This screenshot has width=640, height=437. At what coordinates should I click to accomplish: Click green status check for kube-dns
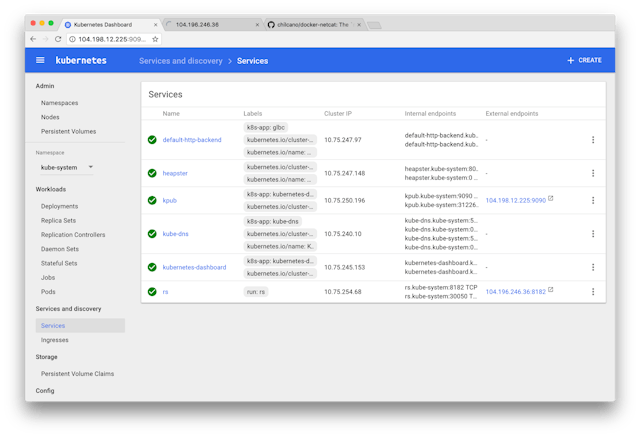[152, 234]
